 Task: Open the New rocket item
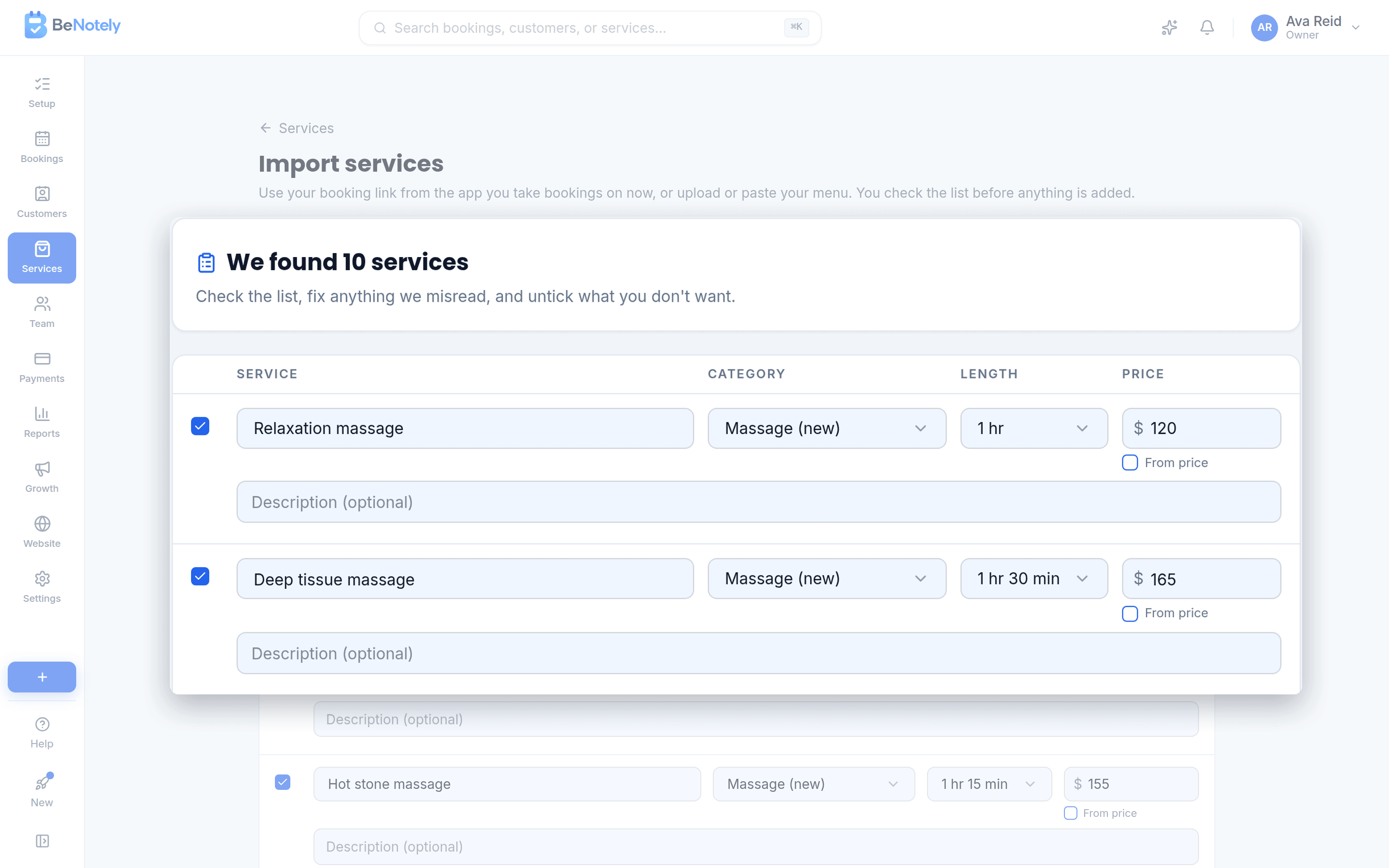(x=42, y=791)
